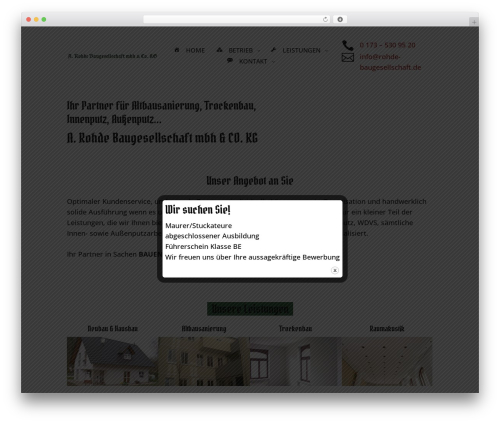500x423 pixels.
Task: Click the green maximize window button
Action: [x=44, y=19]
